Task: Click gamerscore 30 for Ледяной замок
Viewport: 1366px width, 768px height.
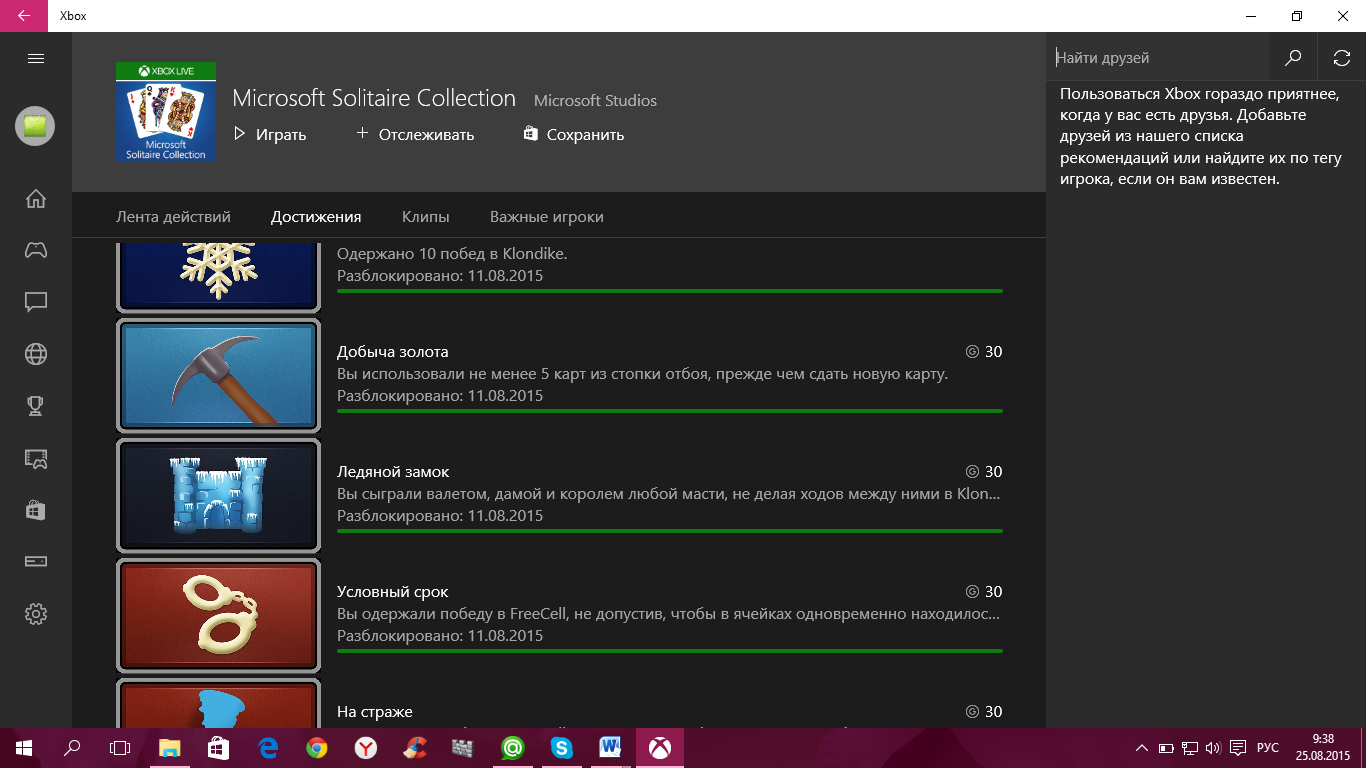Action: 984,472
